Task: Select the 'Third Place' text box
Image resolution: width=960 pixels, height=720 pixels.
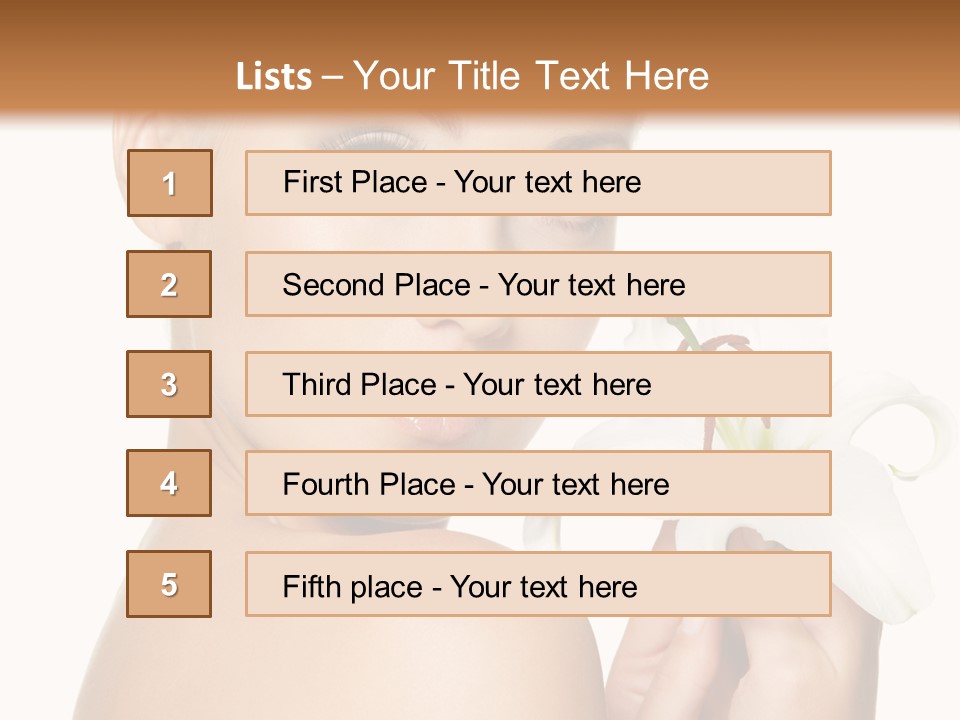Action: point(538,384)
